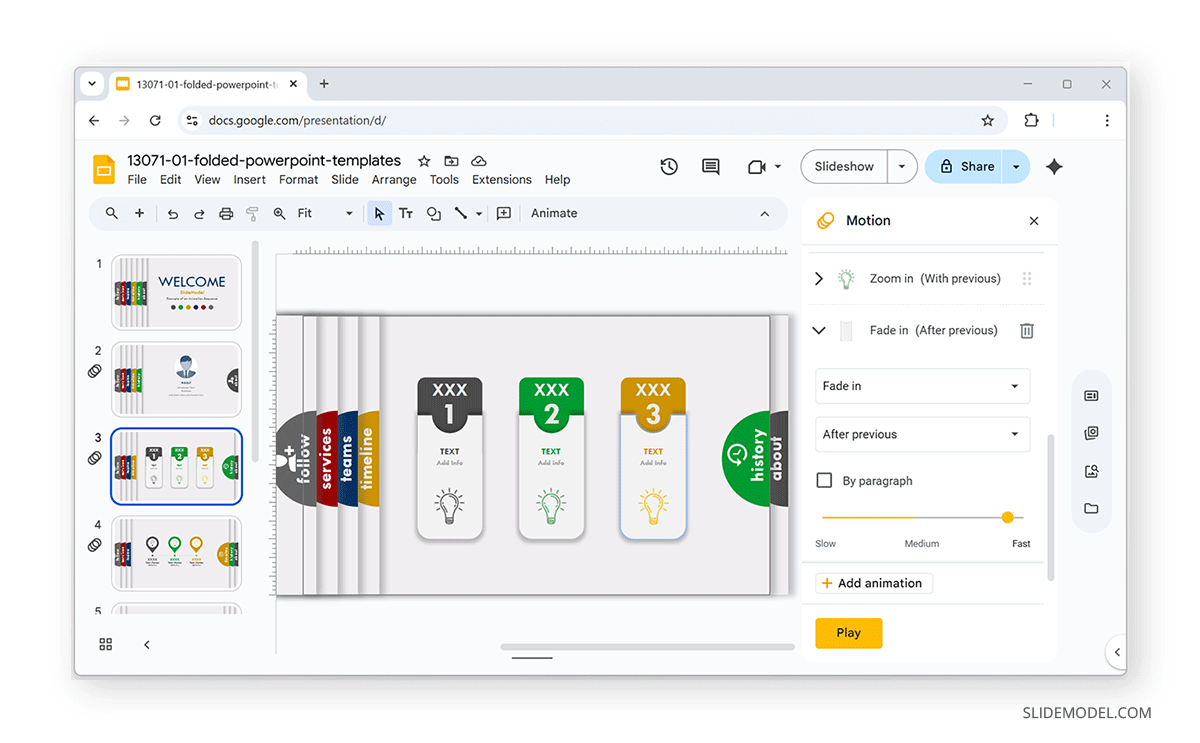Screen dimensions: 1200x743
Task: Activate the Paint format tool
Action: (x=252, y=213)
